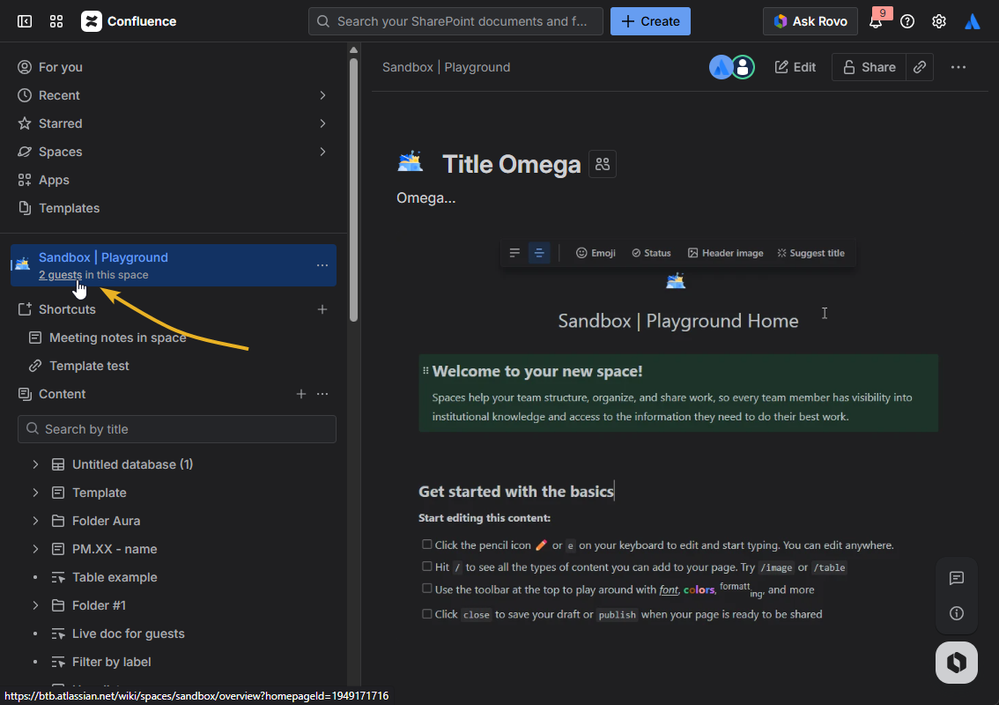The width and height of the screenshot is (999, 705).
Task: Open page more actions ellipsis
Action: (958, 67)
